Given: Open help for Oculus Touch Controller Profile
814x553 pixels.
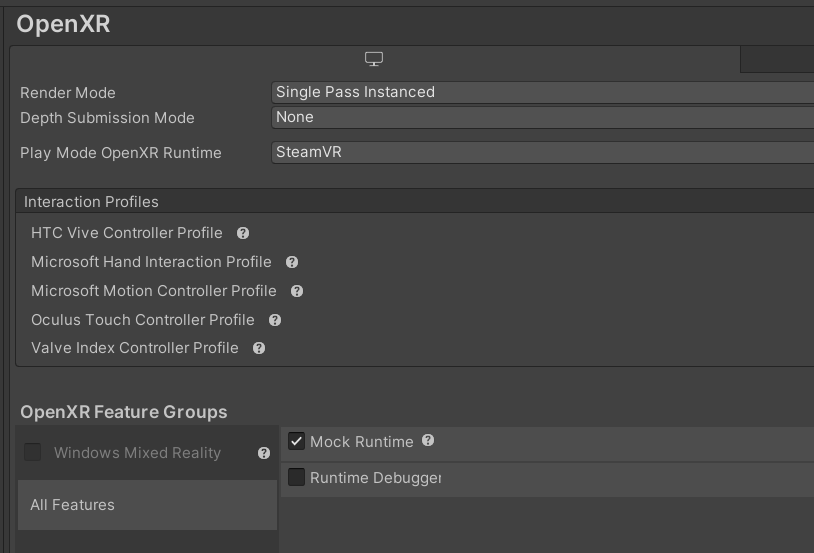Looking at the screenshot, I should pyautogui.click(x=275, y=320).
